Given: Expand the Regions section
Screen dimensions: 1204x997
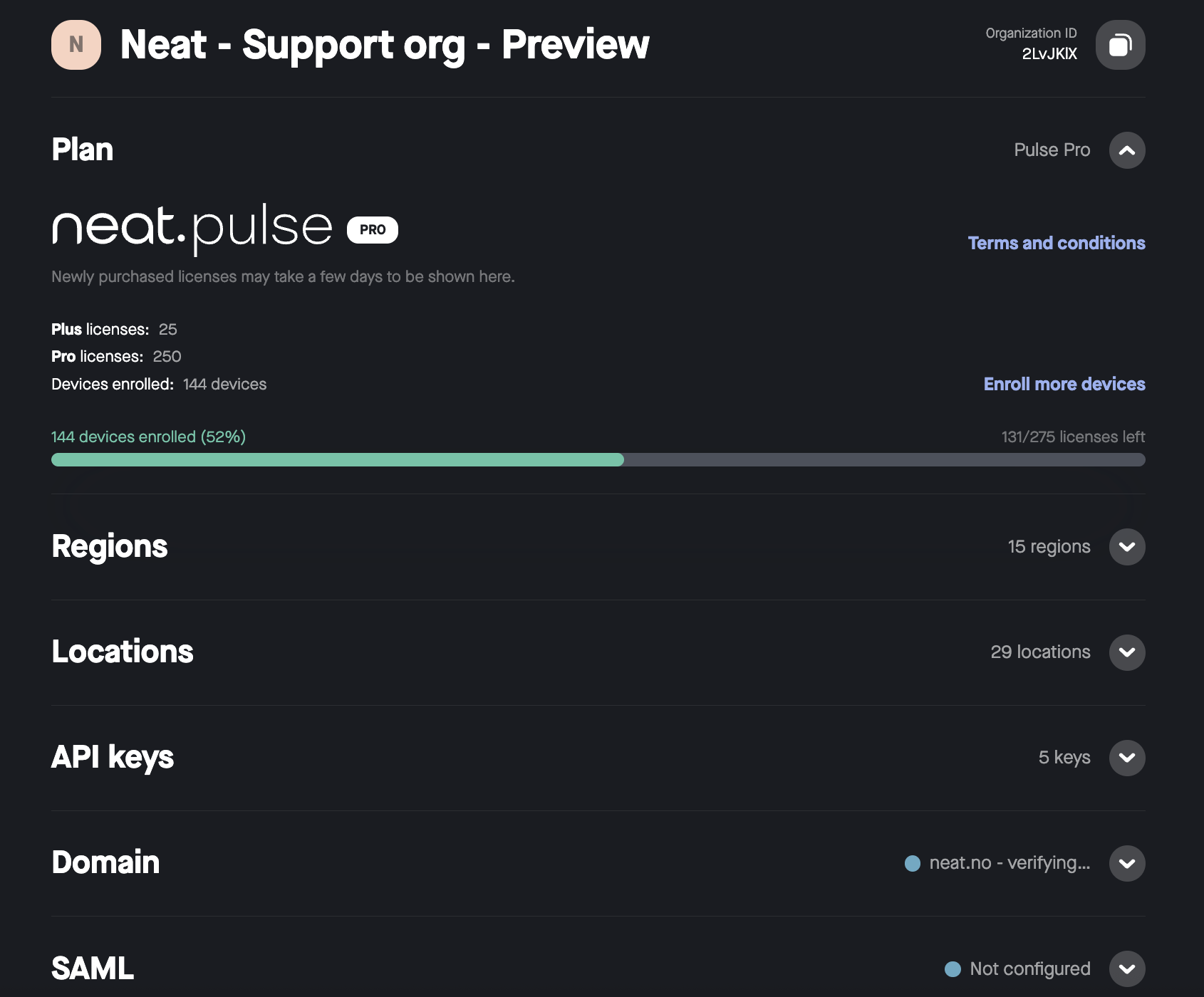Looking at the screenshot, I should click(x=1127, y=547).
